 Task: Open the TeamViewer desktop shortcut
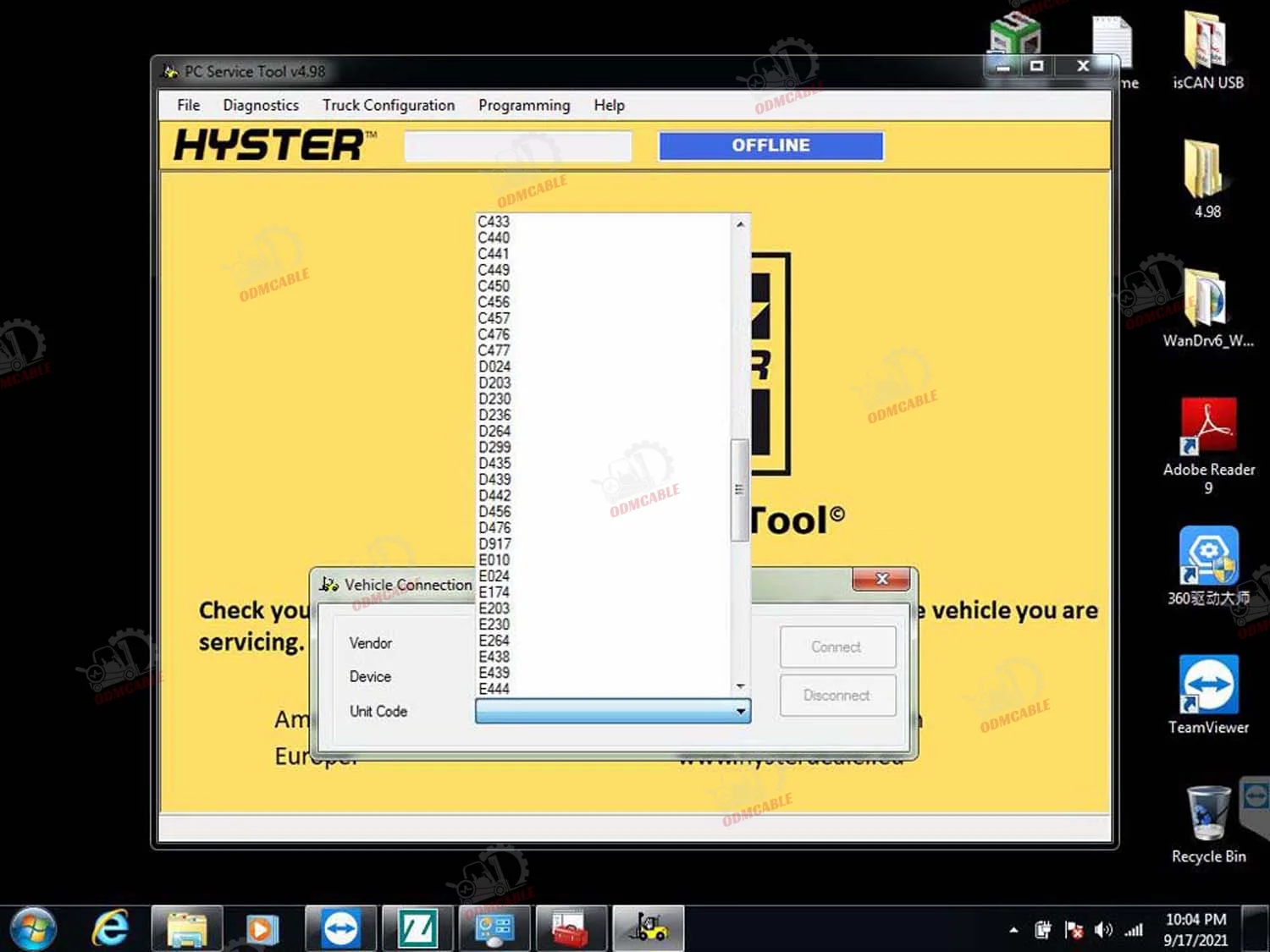[1208, 685]
